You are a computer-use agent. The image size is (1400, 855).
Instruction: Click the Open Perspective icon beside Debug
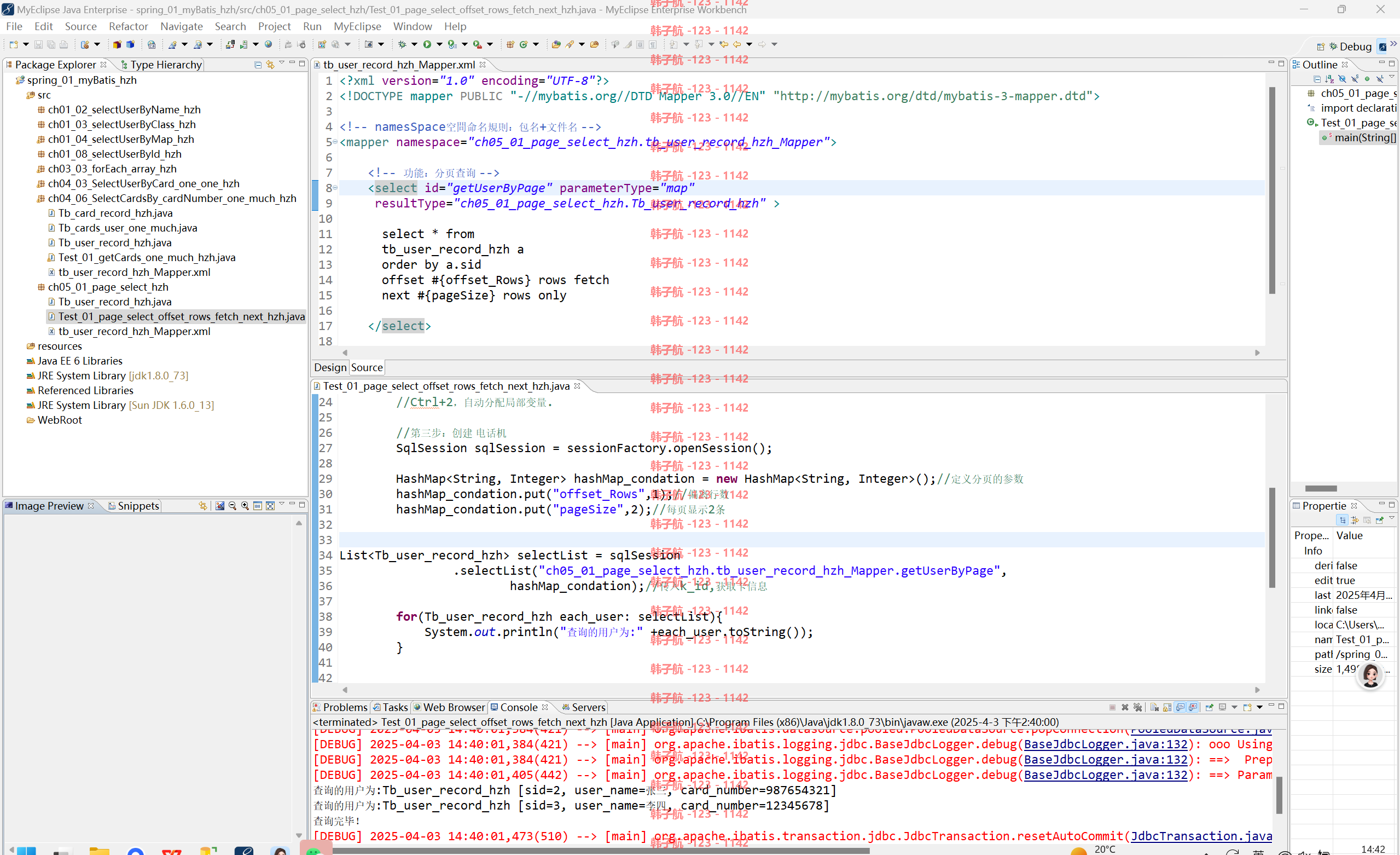(x=1321, y=47)
